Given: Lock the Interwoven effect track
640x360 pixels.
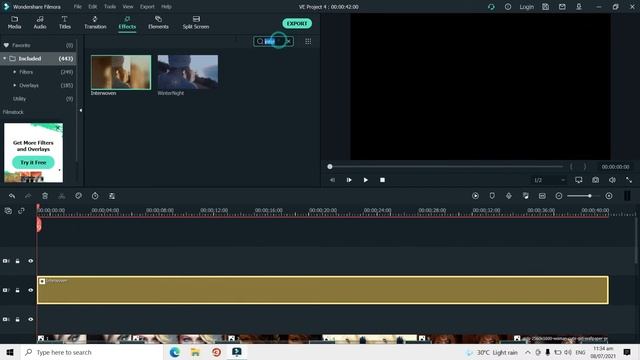Looking at the screenshot, I should point(18,290).
